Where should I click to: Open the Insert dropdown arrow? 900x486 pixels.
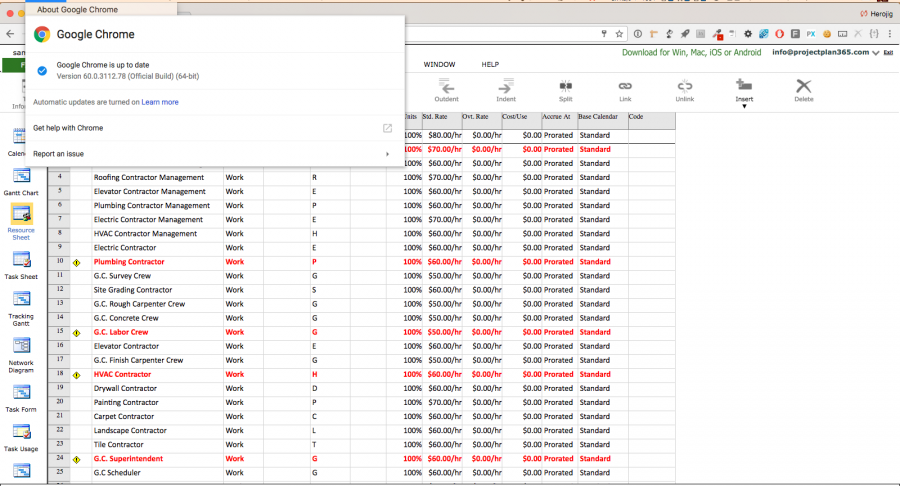click(744, 106)
